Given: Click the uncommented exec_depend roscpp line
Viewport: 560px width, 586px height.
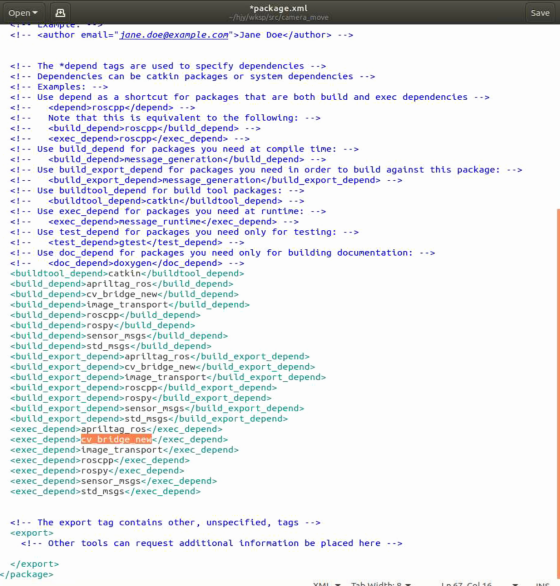Looking at the screenshot, I should (100, 460).
